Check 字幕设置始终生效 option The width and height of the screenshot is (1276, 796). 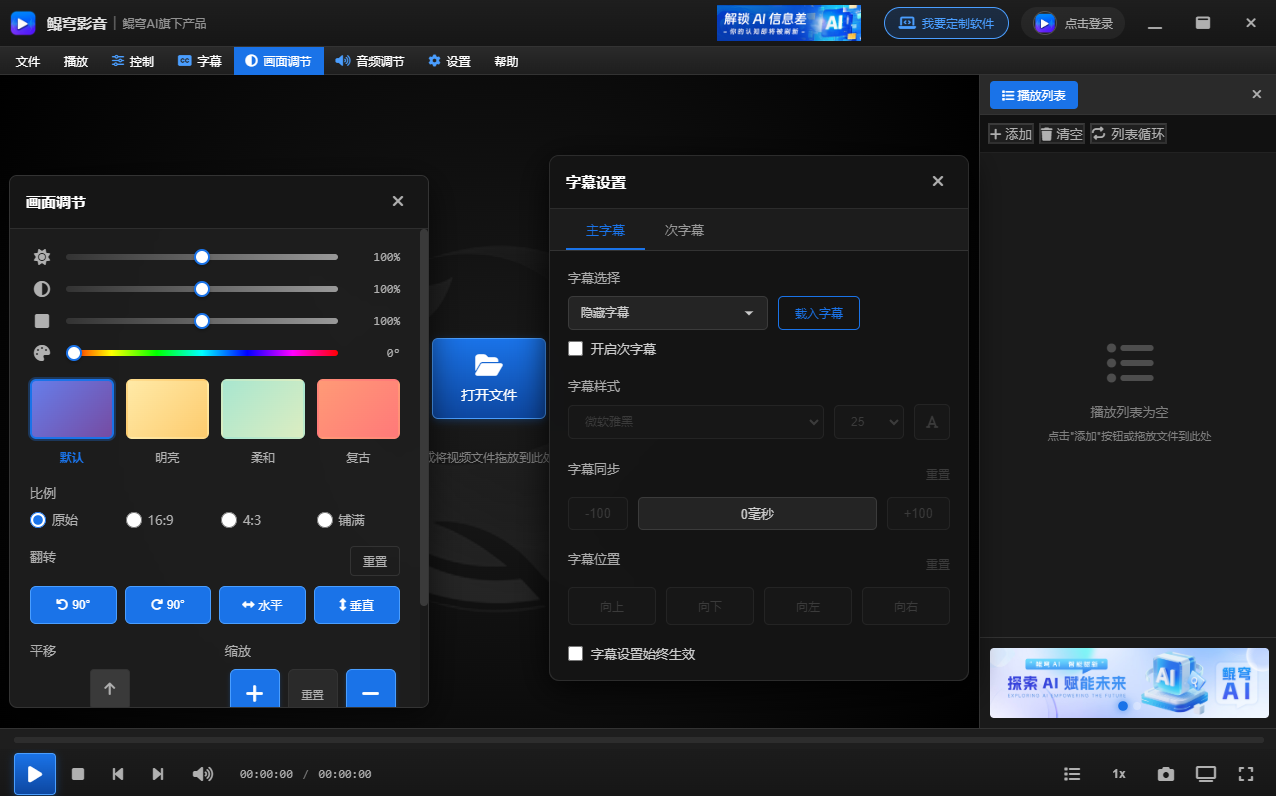(x=575, y=653)
